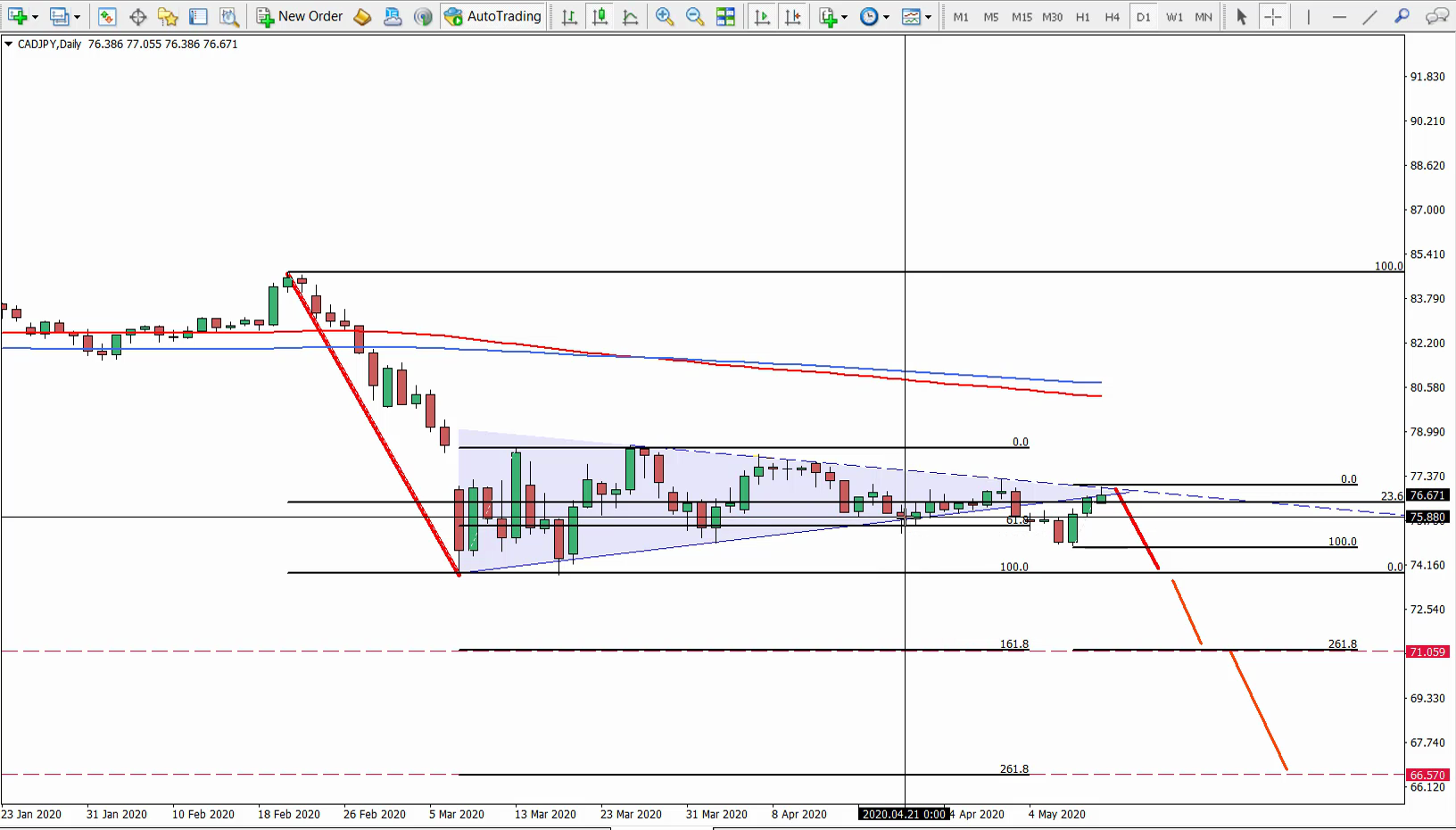Open the MetaEditor yellow book icon
The height and width of the screenshot is (830, 1456).
[362, 16]
